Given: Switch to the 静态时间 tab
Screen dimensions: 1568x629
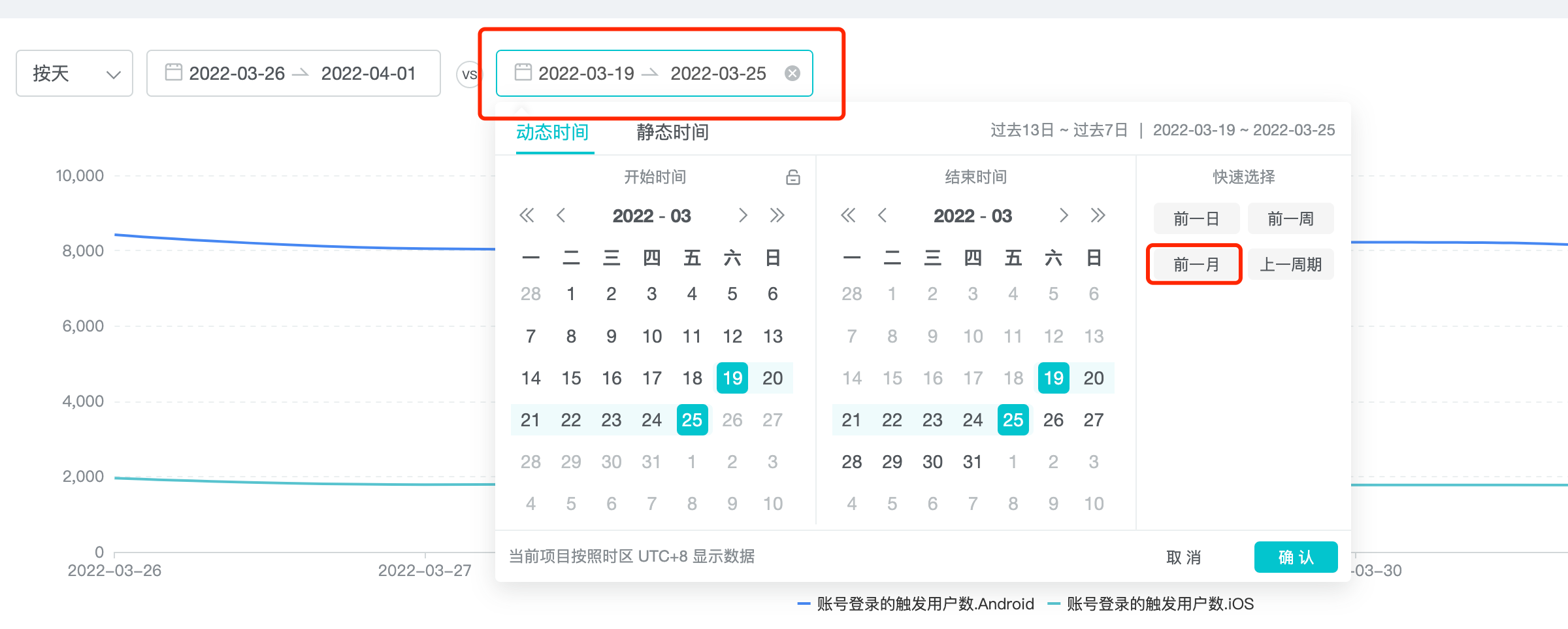Looking at the screenshot, I should point(672,133).
